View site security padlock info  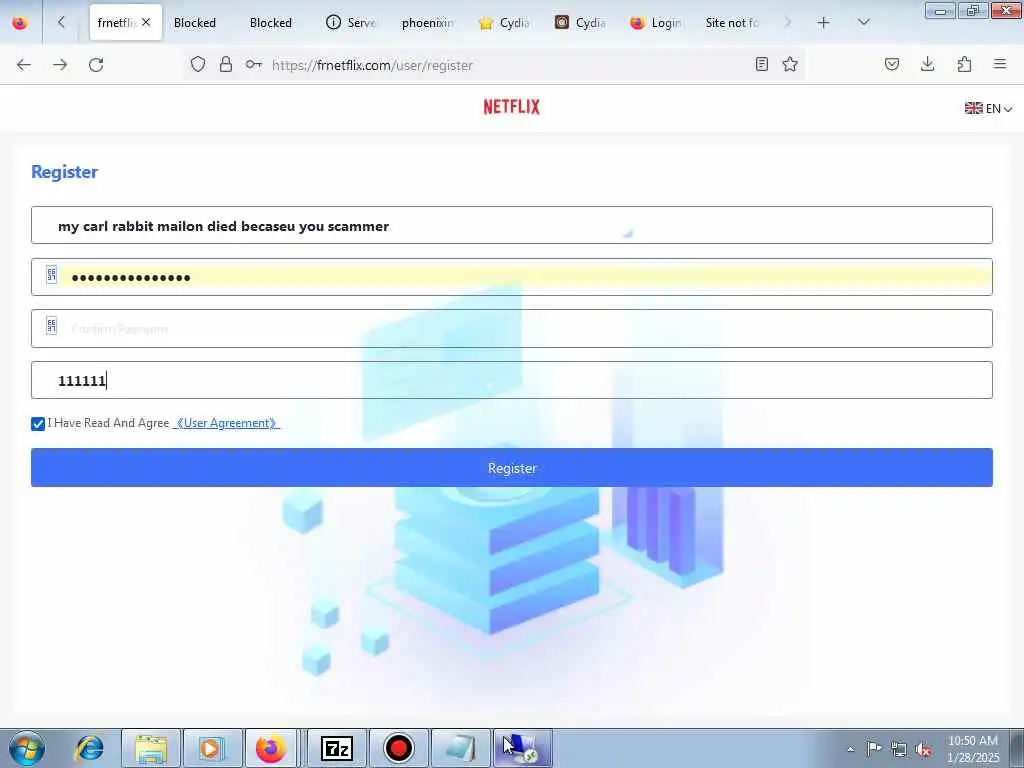[226, 64]
